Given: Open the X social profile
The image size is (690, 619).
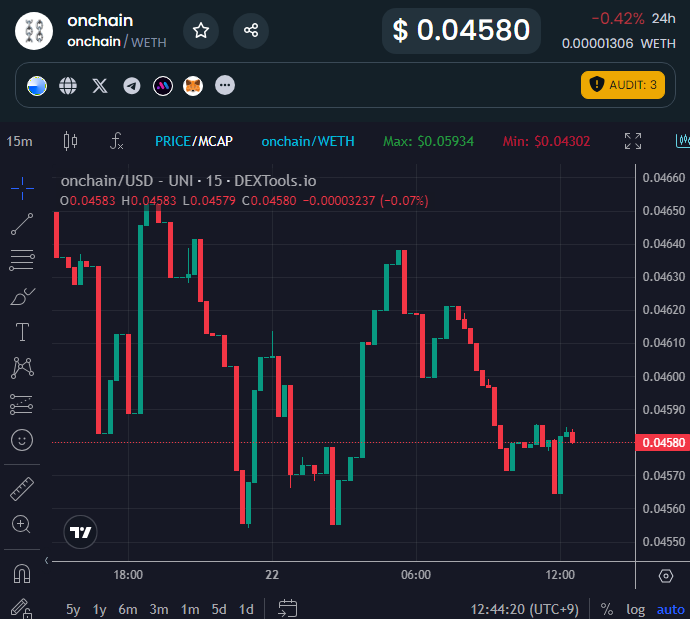Looking at the screenshot, I should tap(100, 86).
